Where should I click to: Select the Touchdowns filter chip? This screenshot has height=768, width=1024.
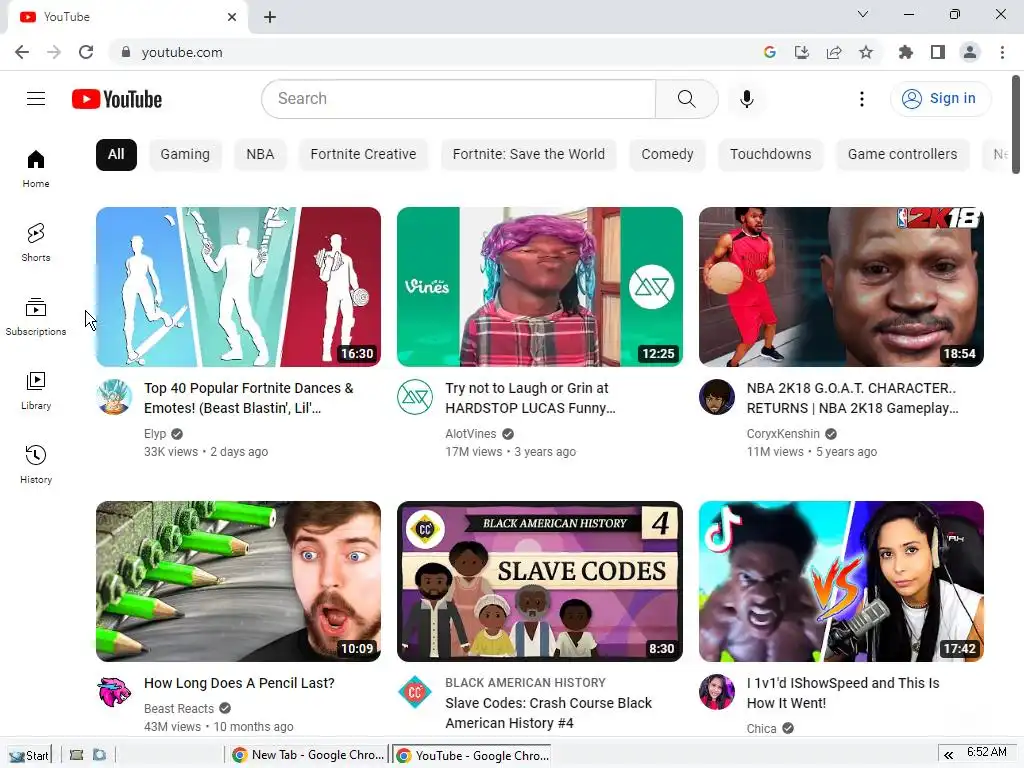(771, 155)
